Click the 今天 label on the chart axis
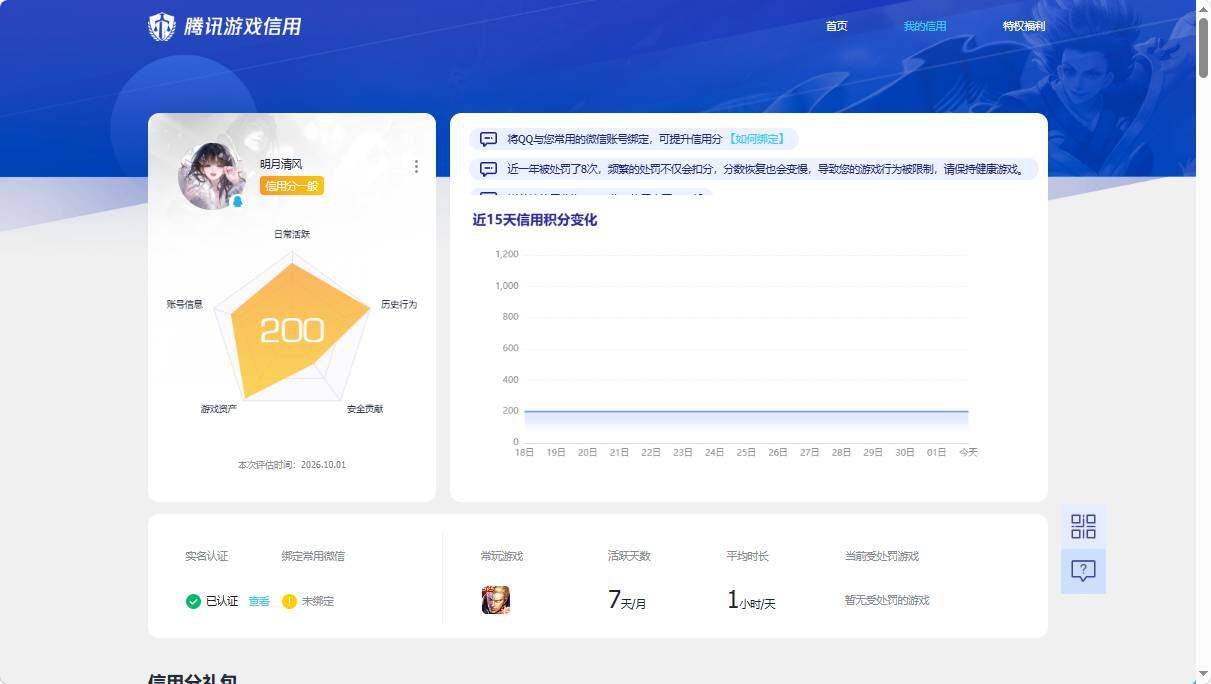The width and height of the screenshot is (1211, 684). coord(968,453)
